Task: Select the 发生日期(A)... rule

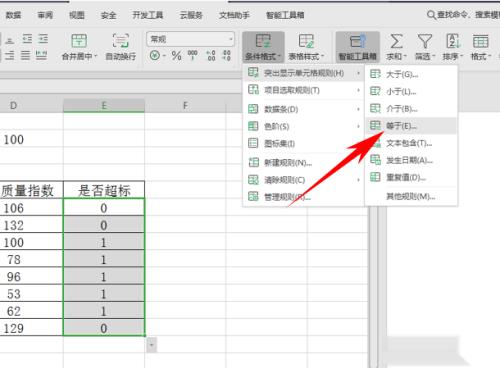Action: (411, 160)
